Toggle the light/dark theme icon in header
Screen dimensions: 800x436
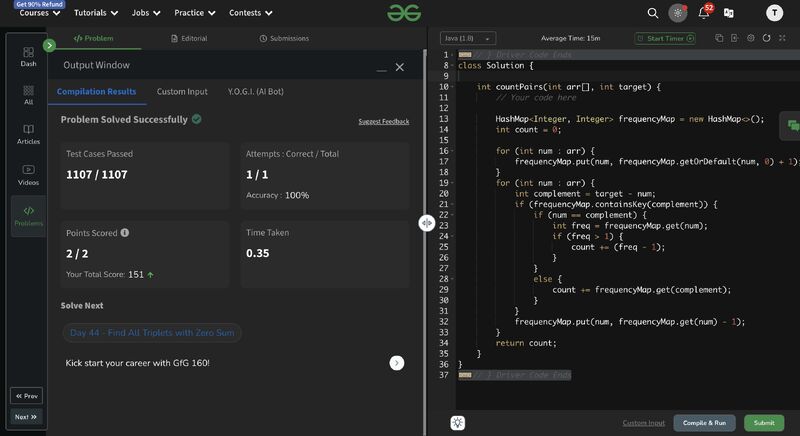point(678,13)
